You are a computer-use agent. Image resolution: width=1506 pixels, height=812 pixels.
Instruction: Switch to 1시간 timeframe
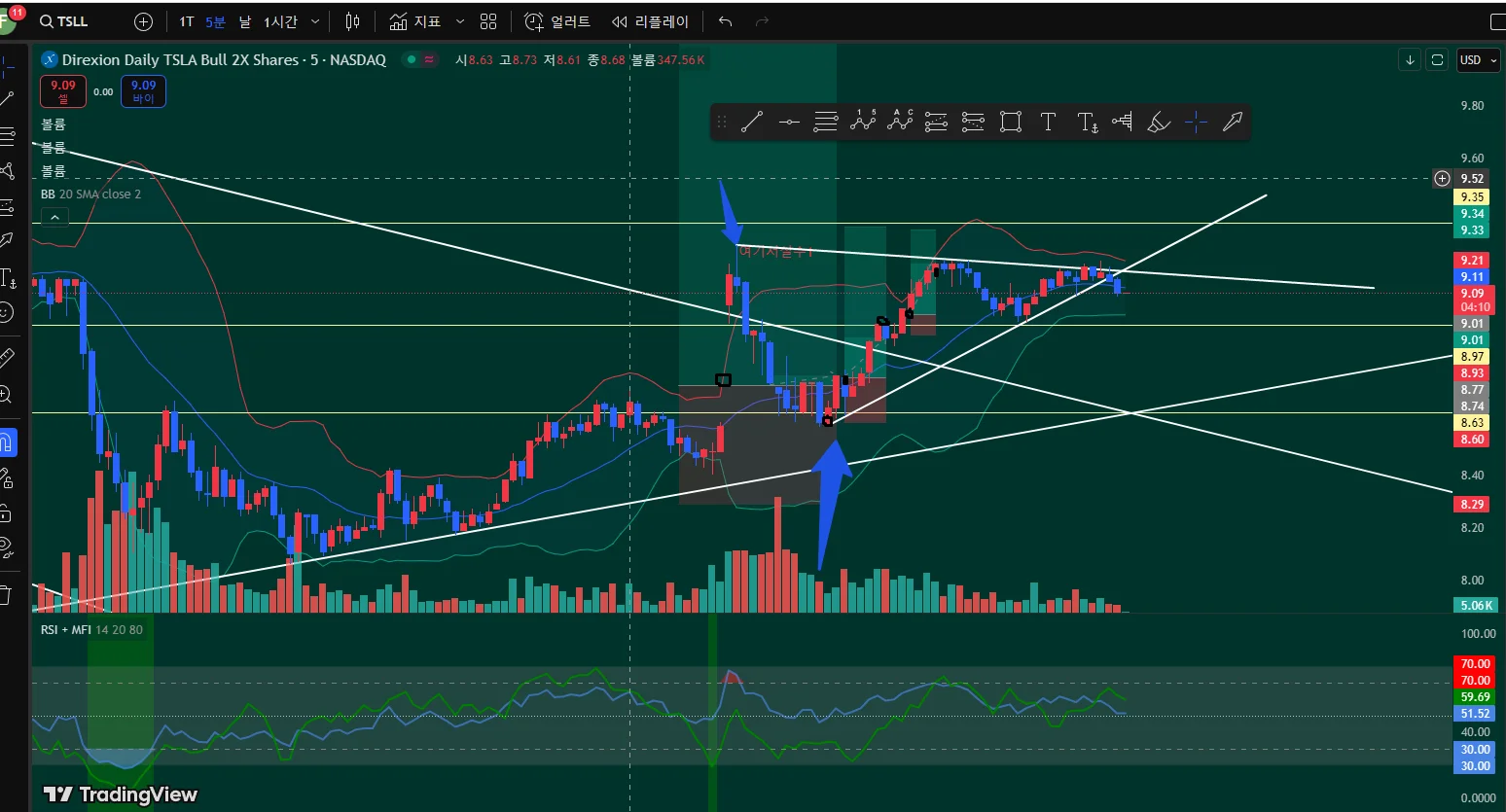[x=280, y=21]
